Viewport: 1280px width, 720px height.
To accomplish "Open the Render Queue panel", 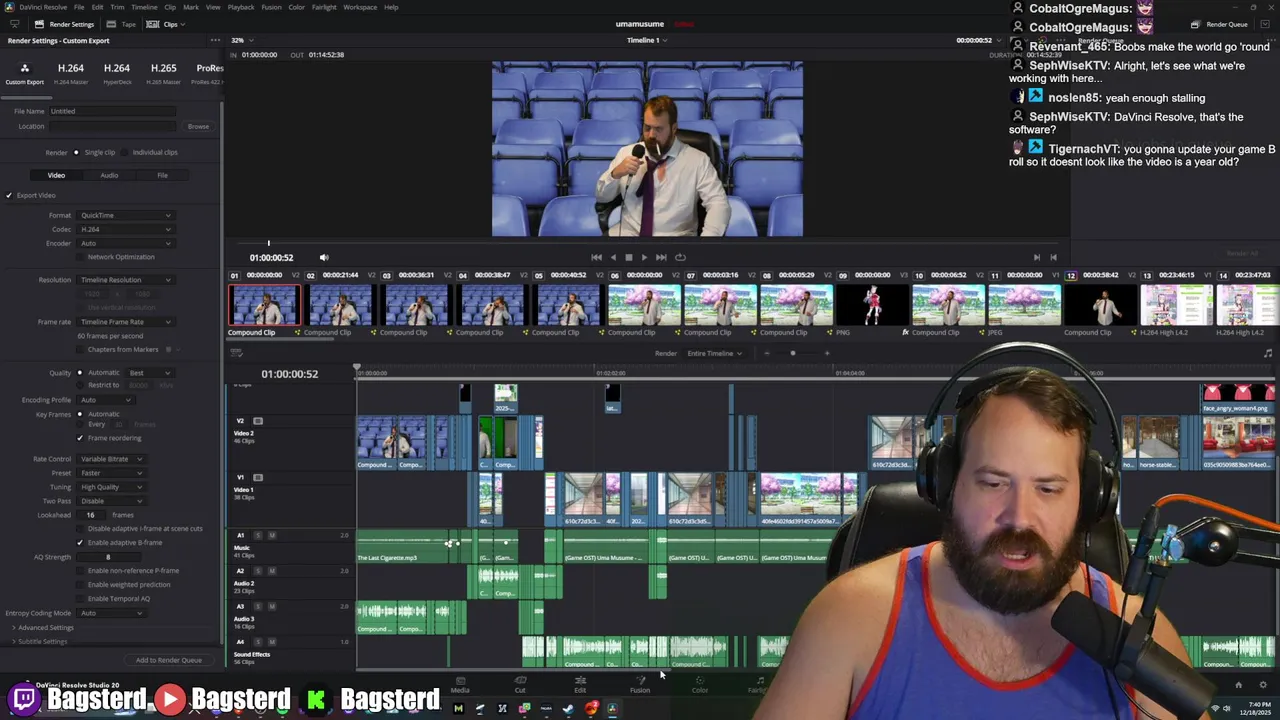I will click(1219, 24).
